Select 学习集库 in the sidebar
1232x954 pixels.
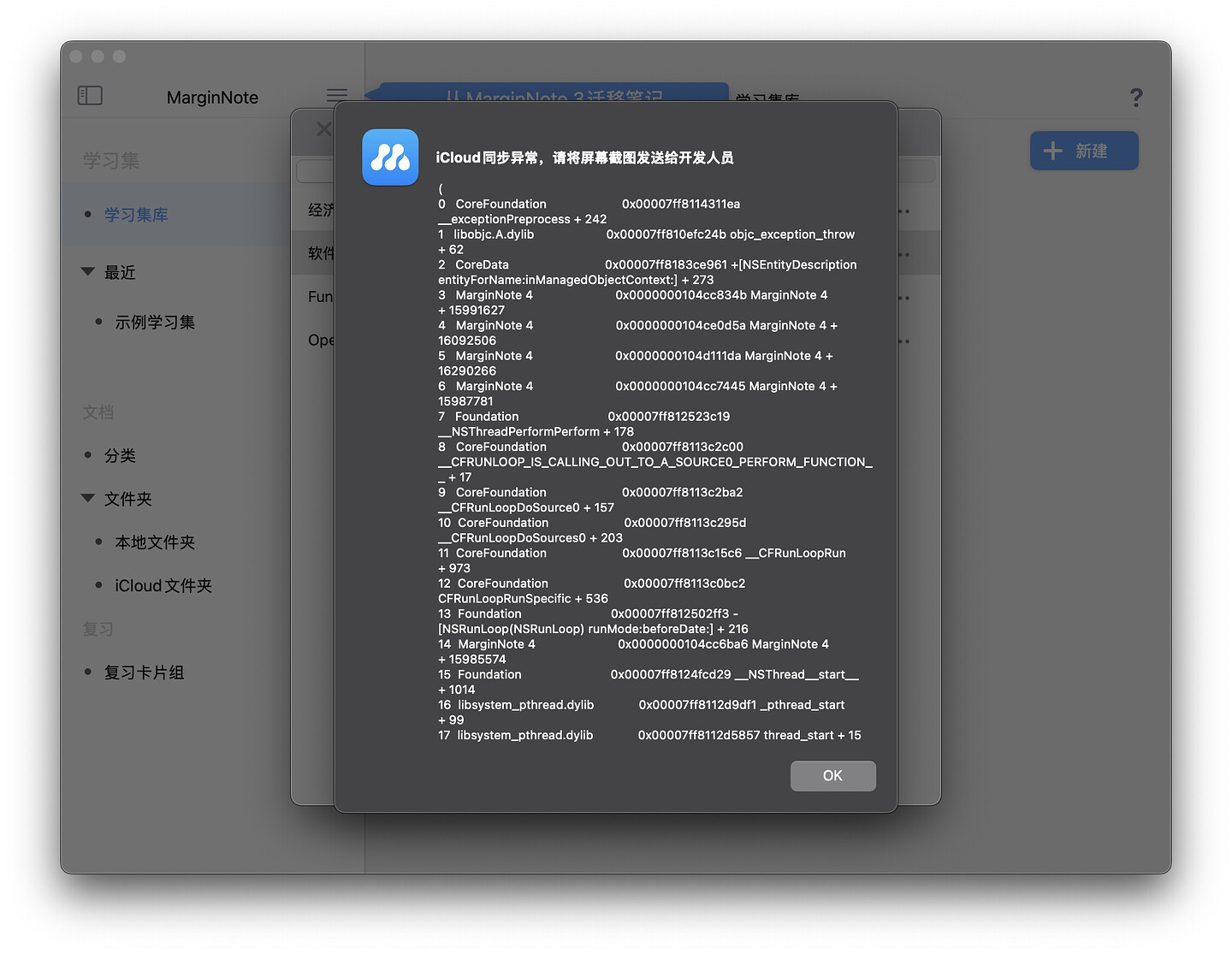click(x=136, y=215)
